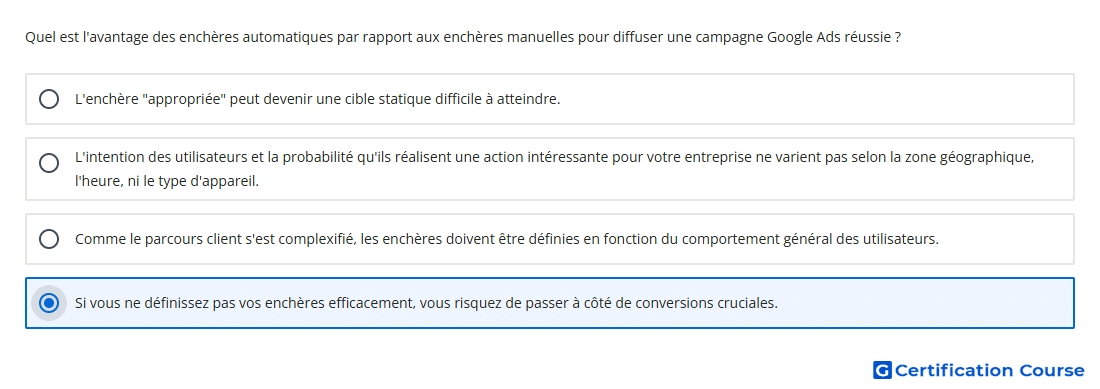Screen dimensions: 1100x389
Task: Click the text "Comme le parcours client s'est complexifié"
Action: tap(217, 239)
